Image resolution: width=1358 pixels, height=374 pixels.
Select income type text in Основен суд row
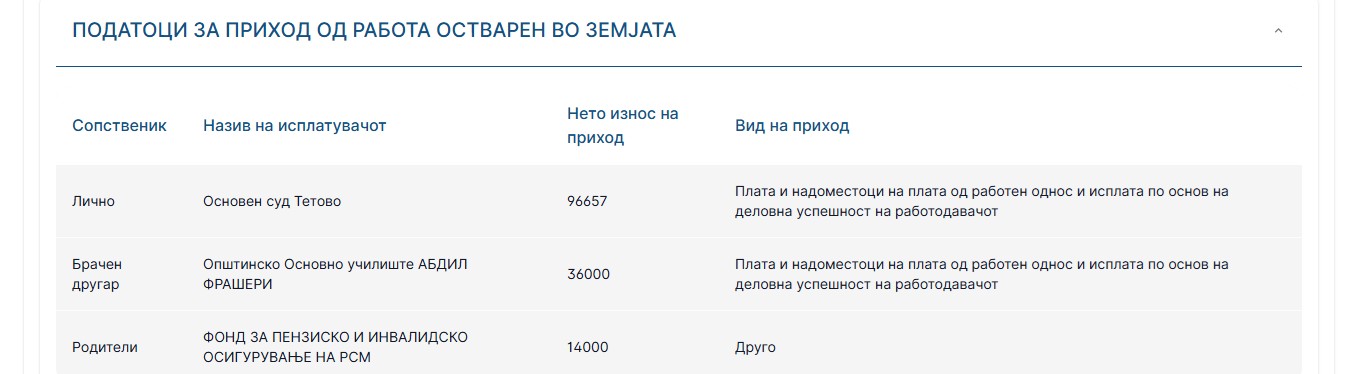(982, 201)
